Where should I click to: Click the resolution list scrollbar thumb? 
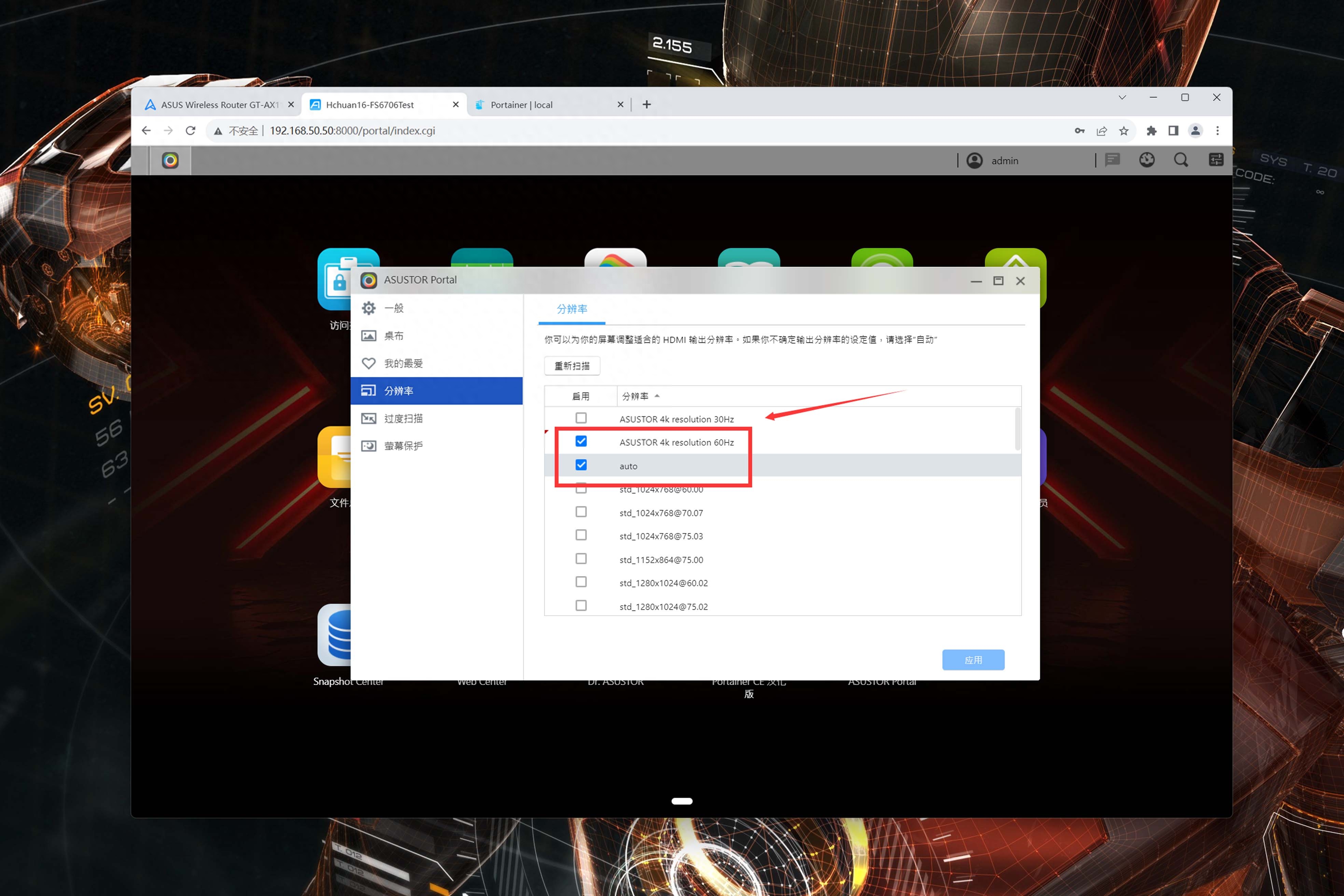1018,429
